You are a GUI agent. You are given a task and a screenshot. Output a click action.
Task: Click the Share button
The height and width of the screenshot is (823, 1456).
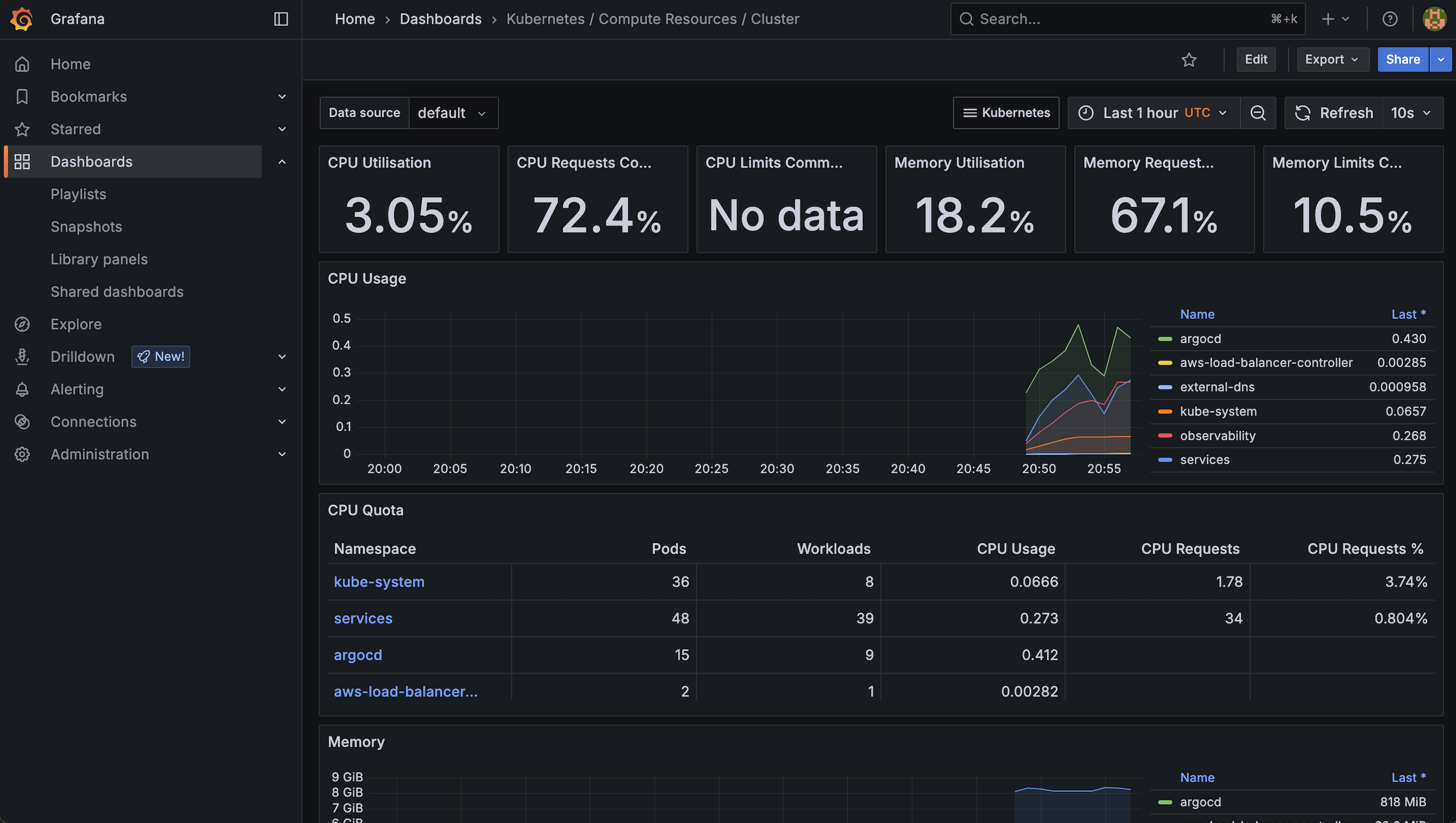tap(1403, 59)
